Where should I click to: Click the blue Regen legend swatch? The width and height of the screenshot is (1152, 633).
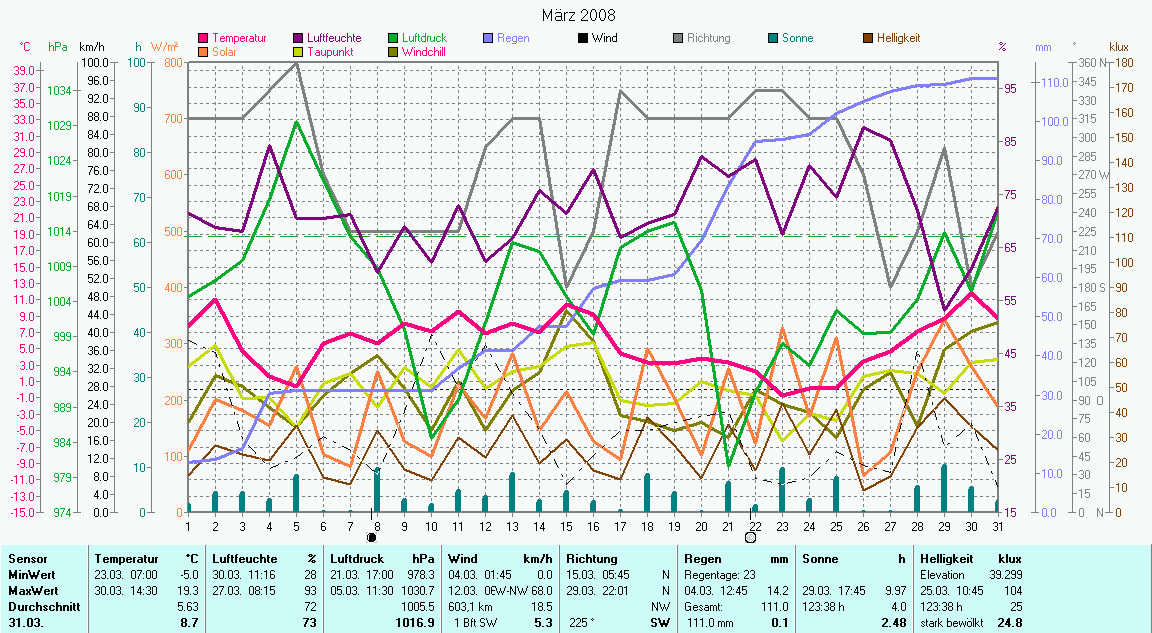coord(488,38)
